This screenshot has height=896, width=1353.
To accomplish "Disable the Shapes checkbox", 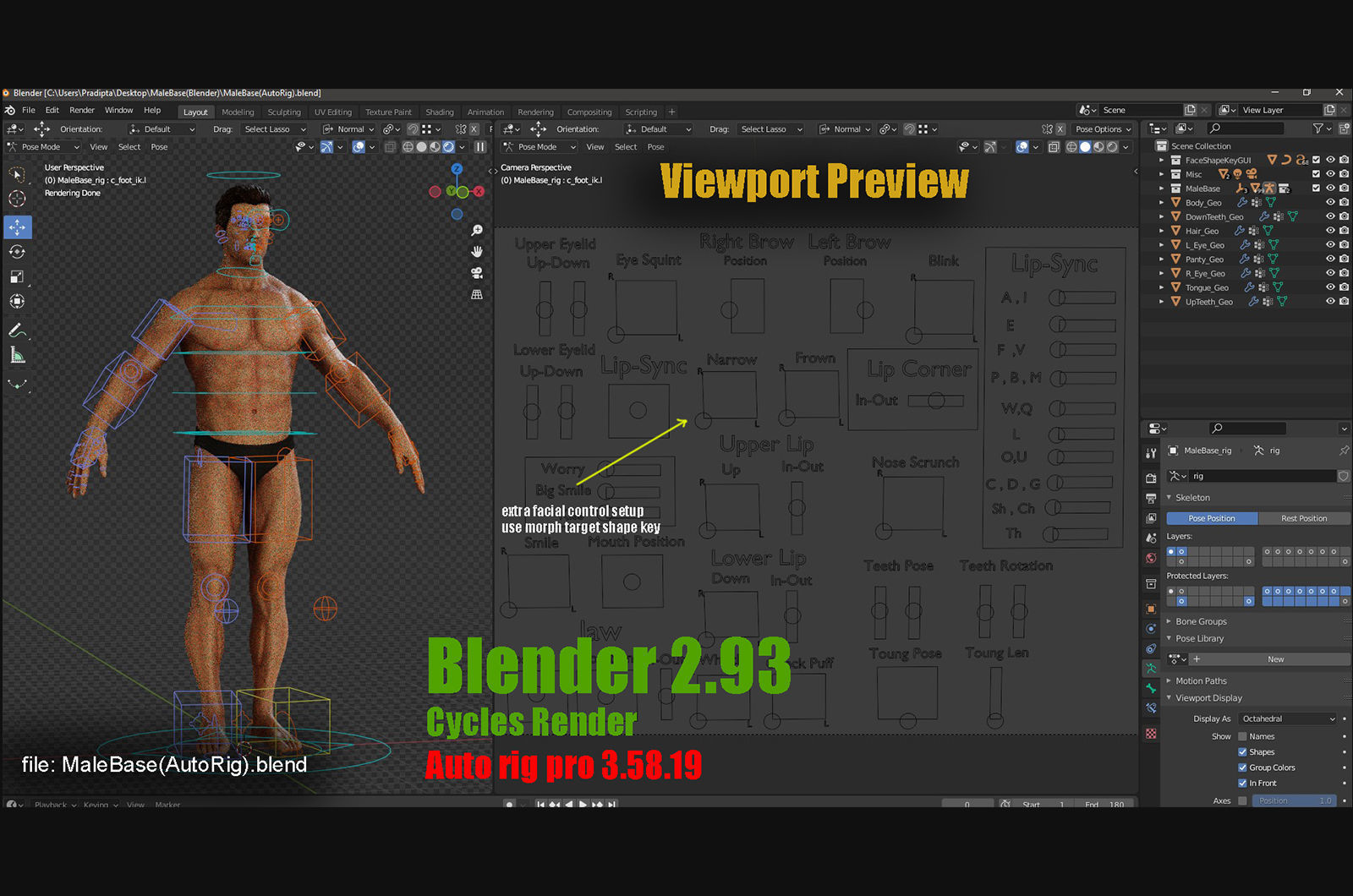I will tap(1242, 752).
